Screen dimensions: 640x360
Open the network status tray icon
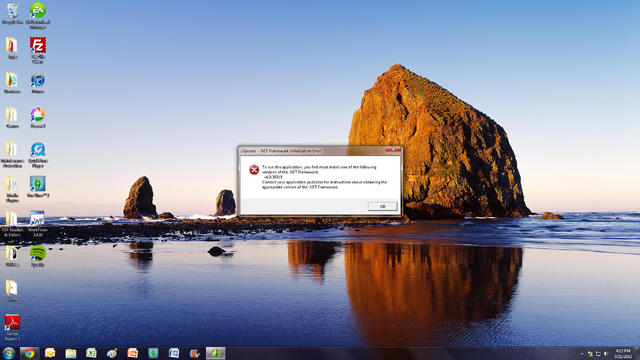tap(598, 353)
